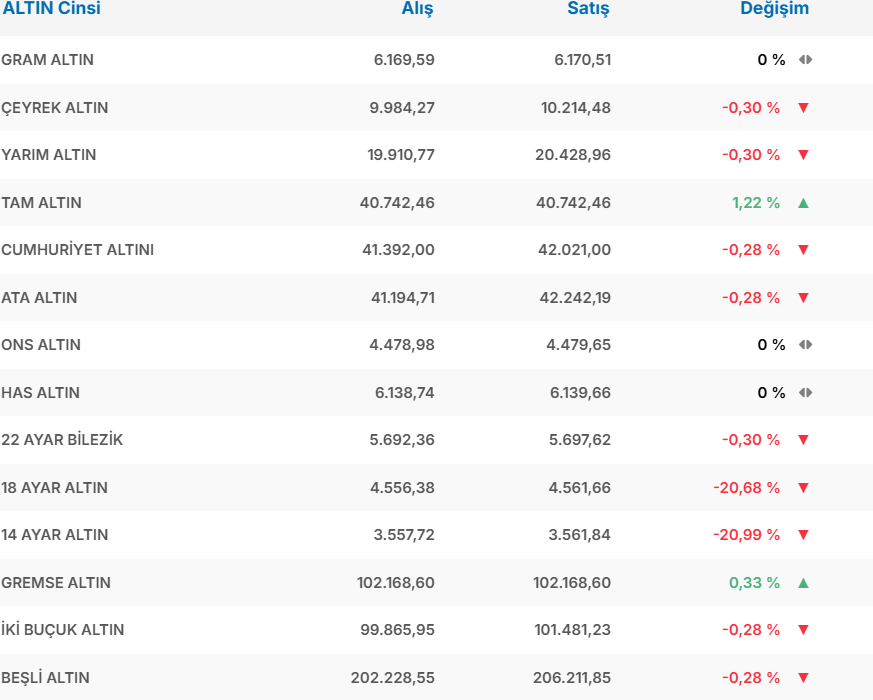Click the neutral change icon for HAS ALTIN

pos(805,393)
